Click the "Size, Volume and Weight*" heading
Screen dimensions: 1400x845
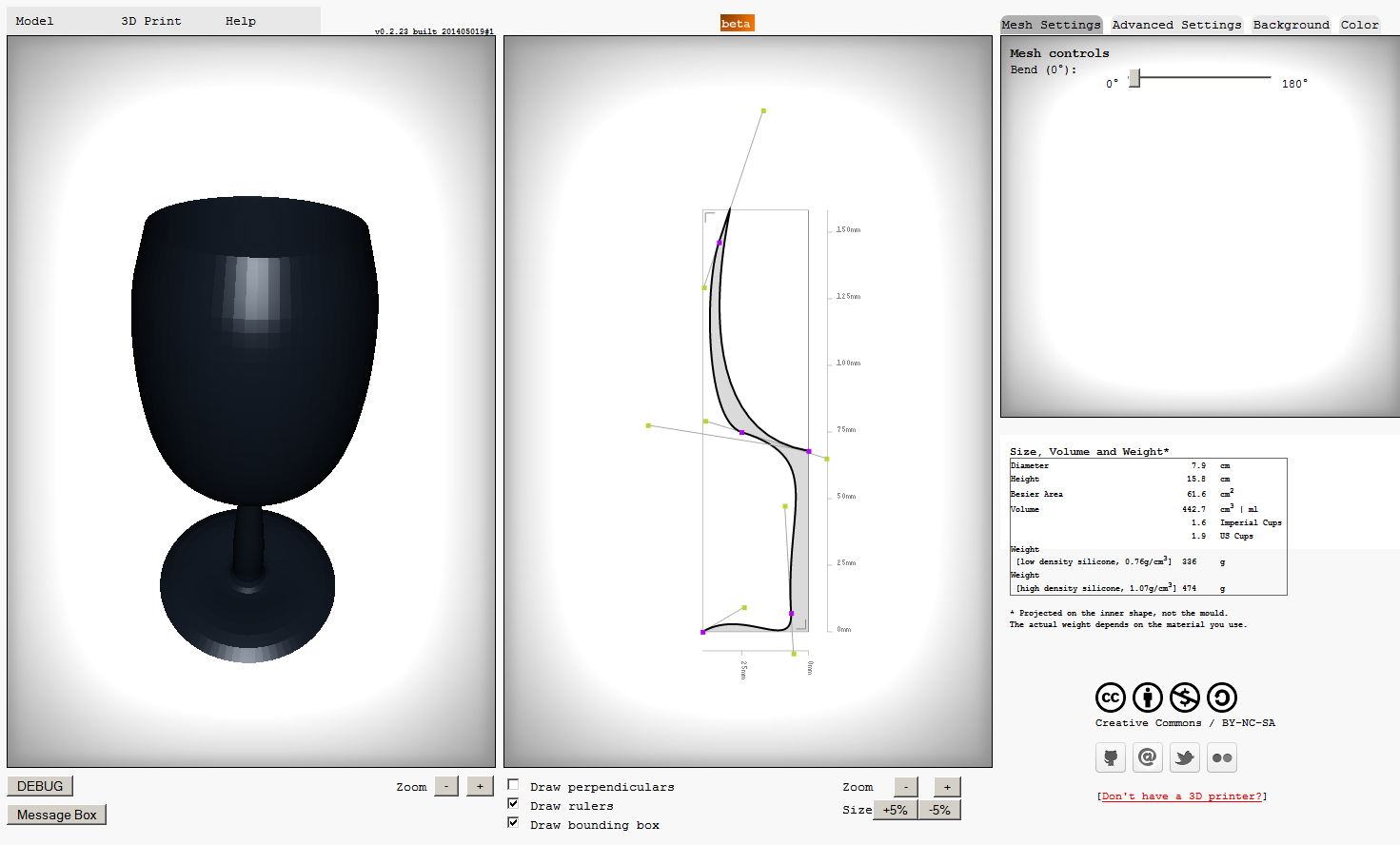(1089, 452)
